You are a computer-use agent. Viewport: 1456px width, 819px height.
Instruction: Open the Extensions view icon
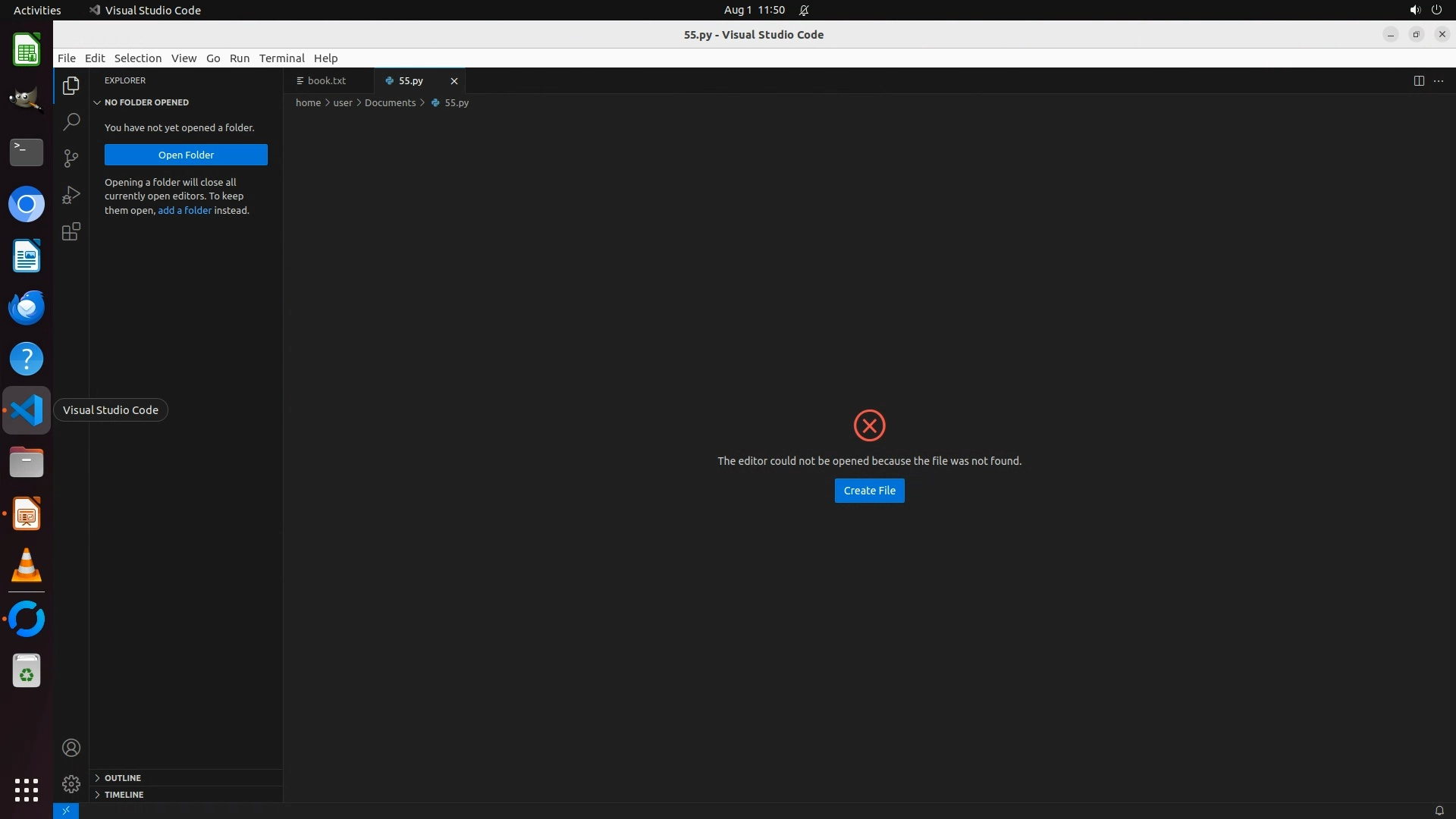click(x=71, y=231)
